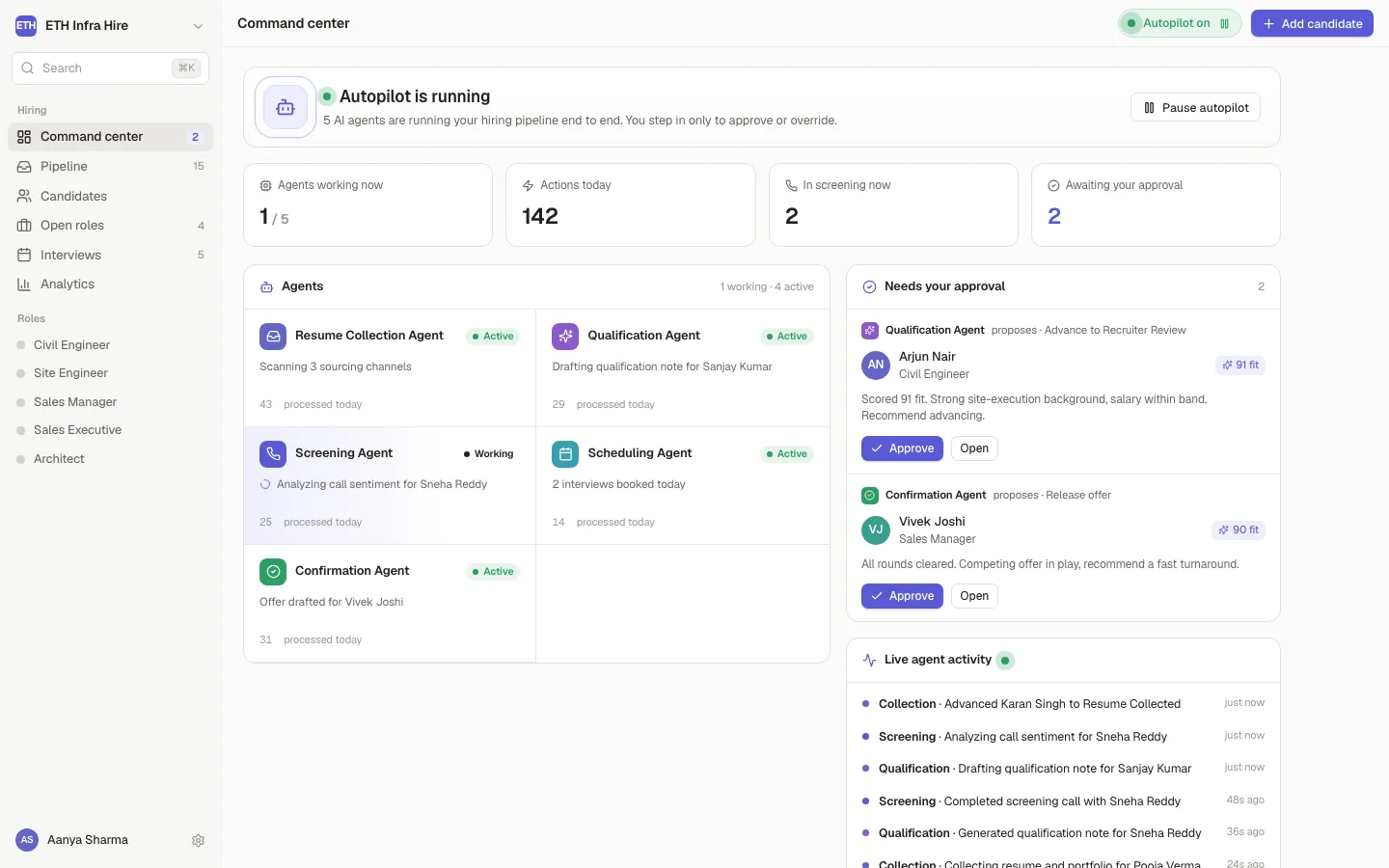
Task: Click Confirmation Agent icon in approval card
Action: (x=869, y=496)
